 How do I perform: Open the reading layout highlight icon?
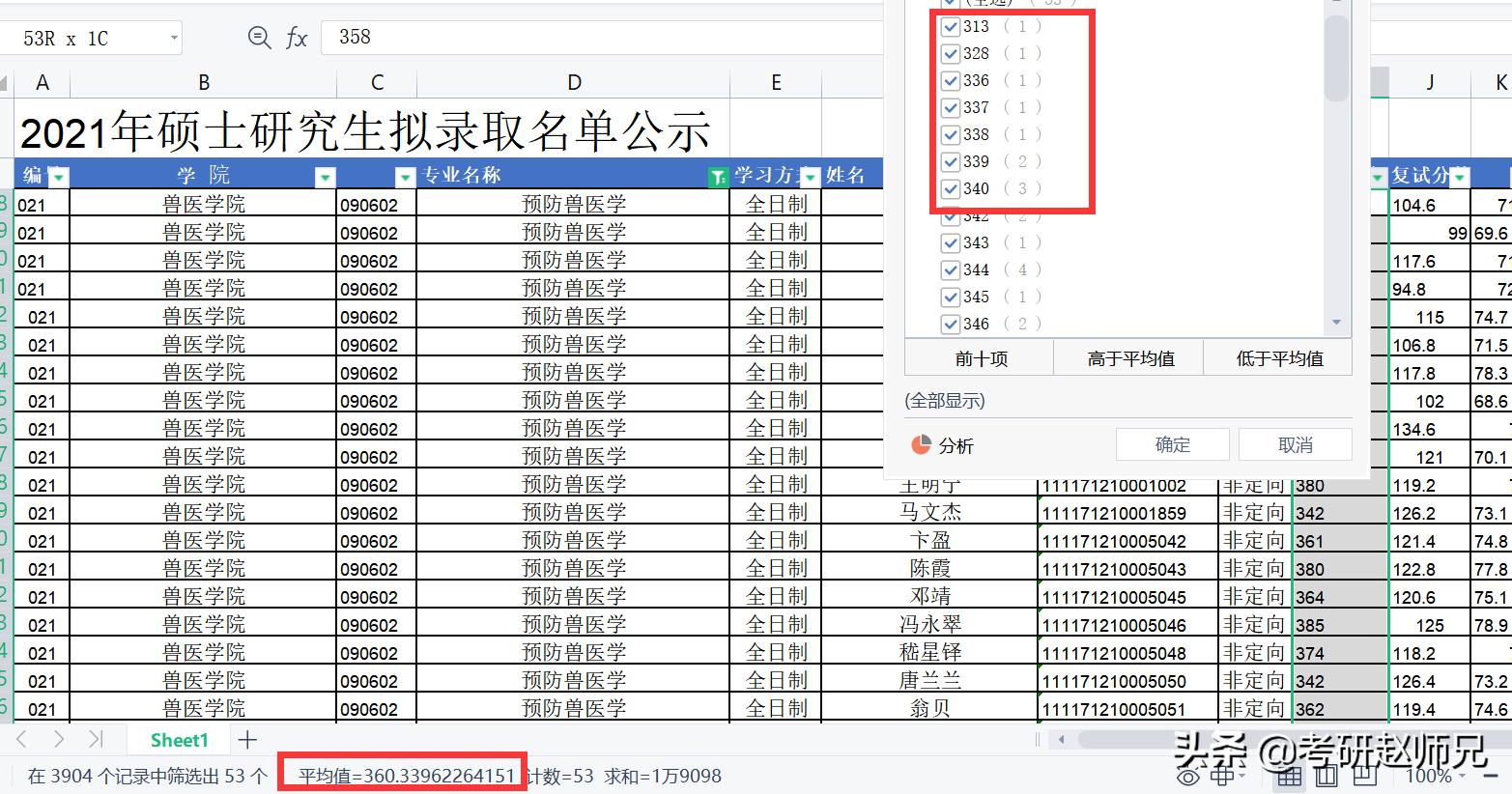[x=1223, y=776]
